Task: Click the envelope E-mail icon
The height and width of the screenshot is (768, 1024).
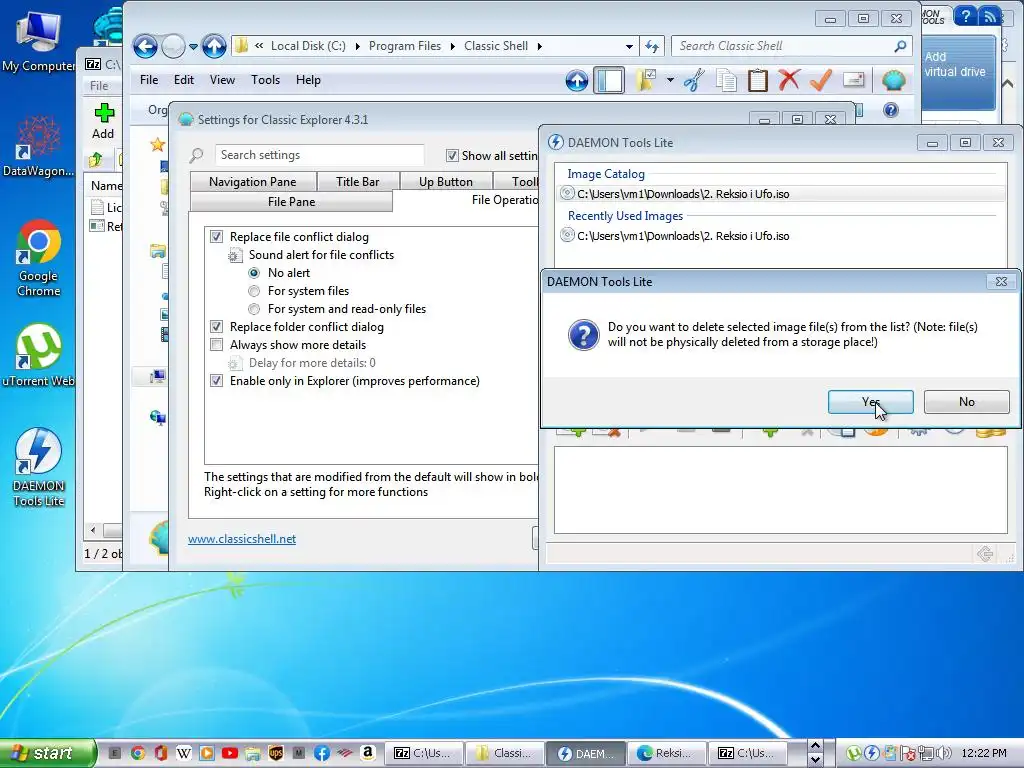Action: click(854, 80)
